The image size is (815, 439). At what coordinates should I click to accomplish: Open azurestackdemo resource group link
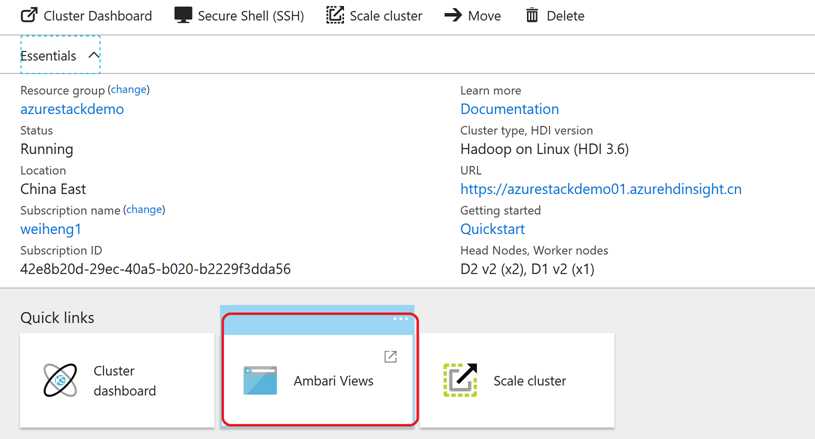tap(72, 109)
